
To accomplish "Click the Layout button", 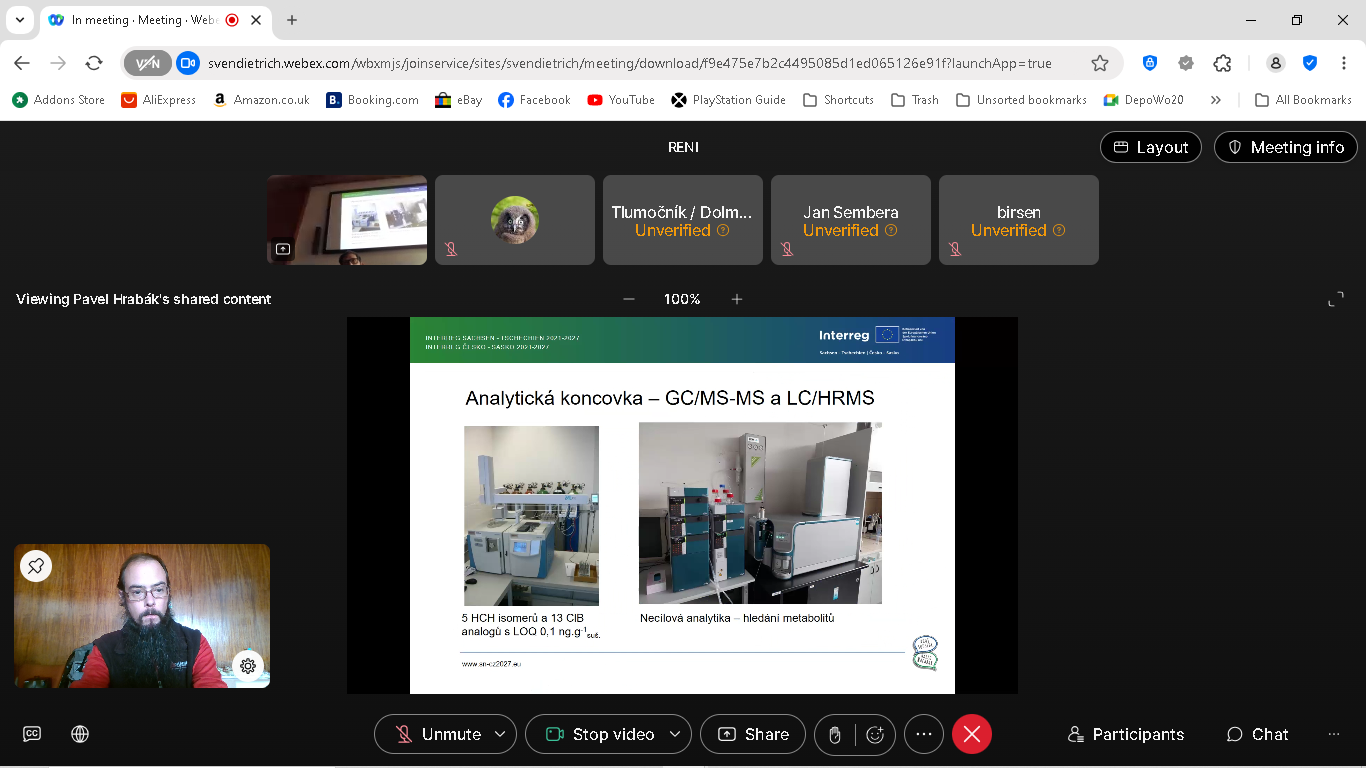I will click(x=1150, y=147).
